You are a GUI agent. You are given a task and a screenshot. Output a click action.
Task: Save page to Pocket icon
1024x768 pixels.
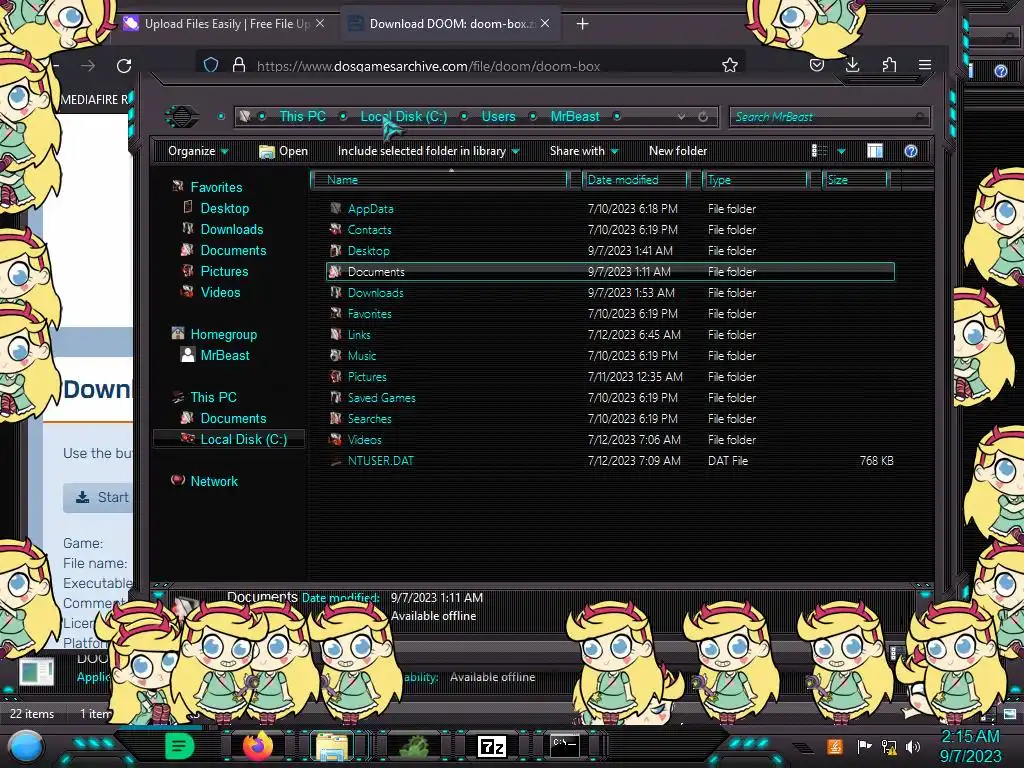pyautogui.click(x=816, y=65)
